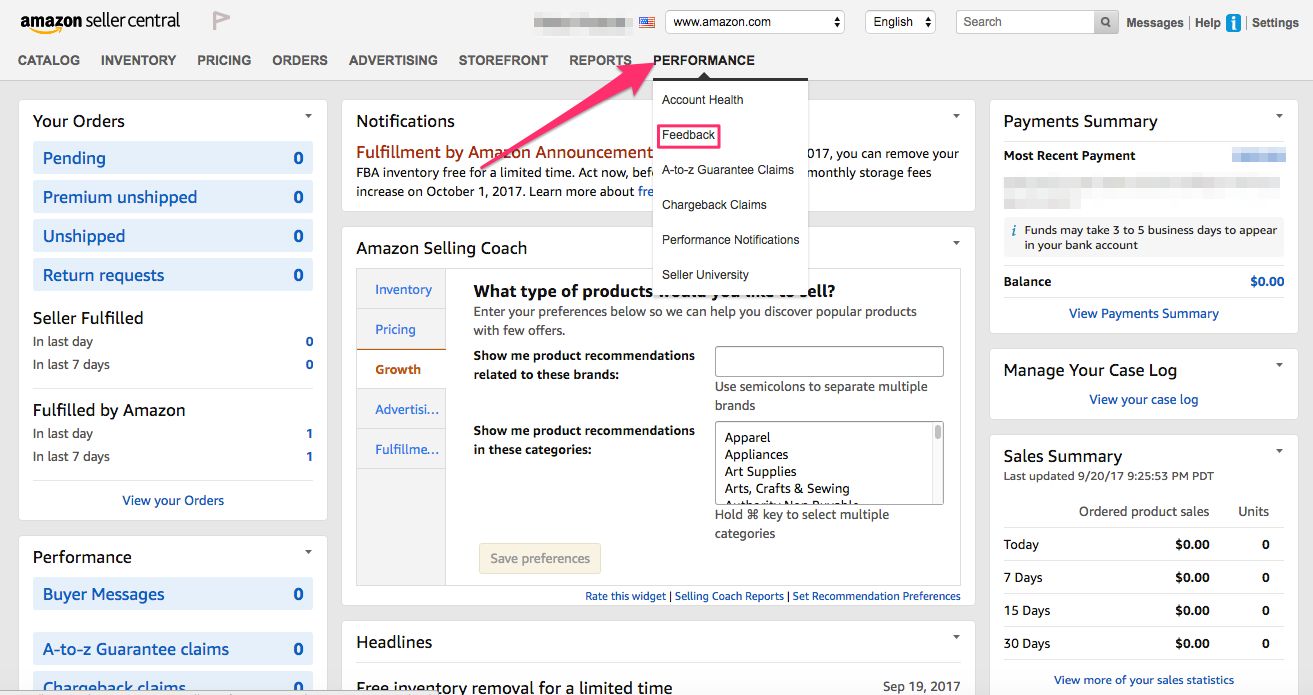Click the search magnifier button
Screen dimensions: 1313x695
point(1106,22)
